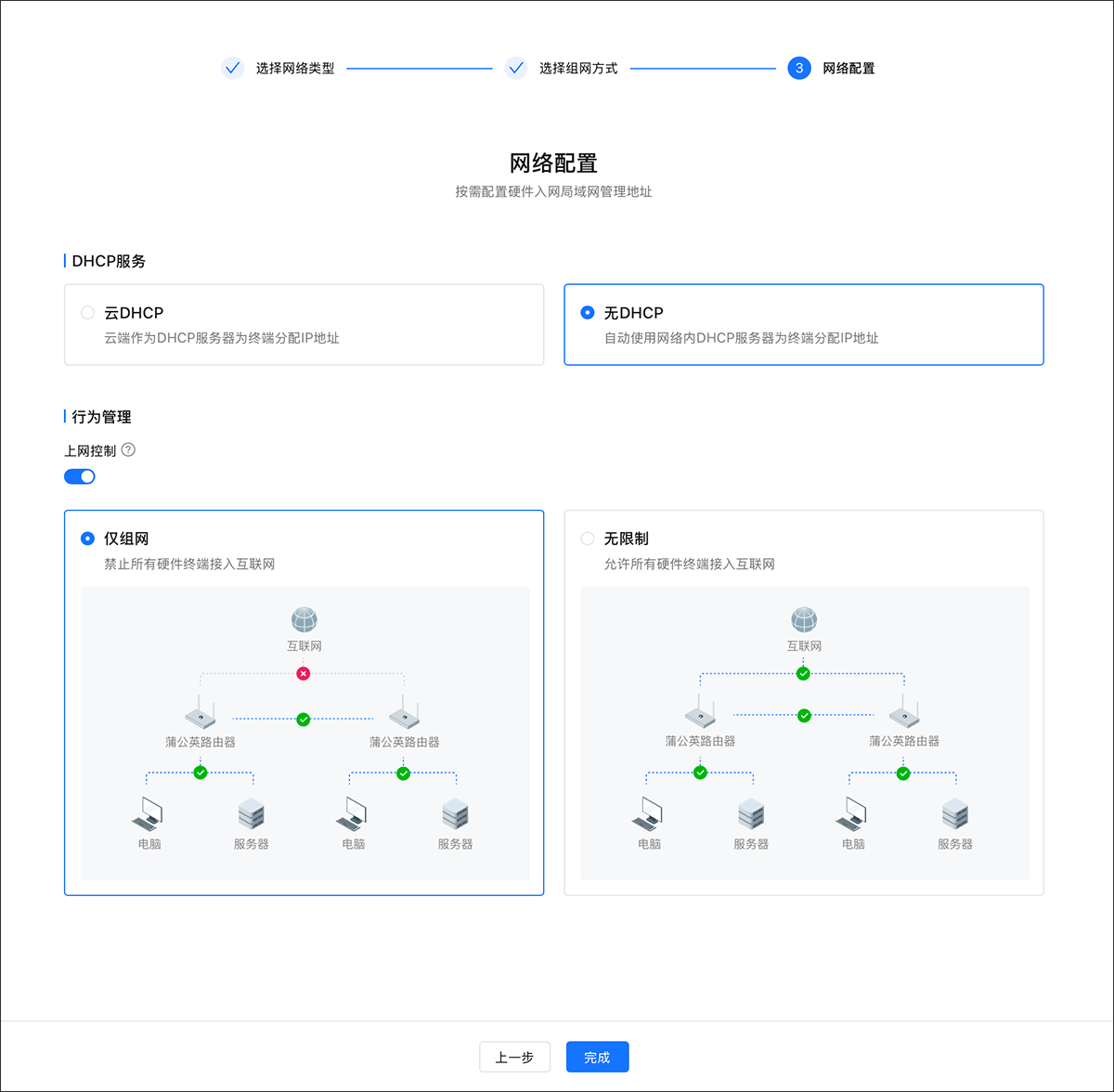Disable the 上网控制 toggle switch
Screen dimensions: 1114x1092
(80, 476)
